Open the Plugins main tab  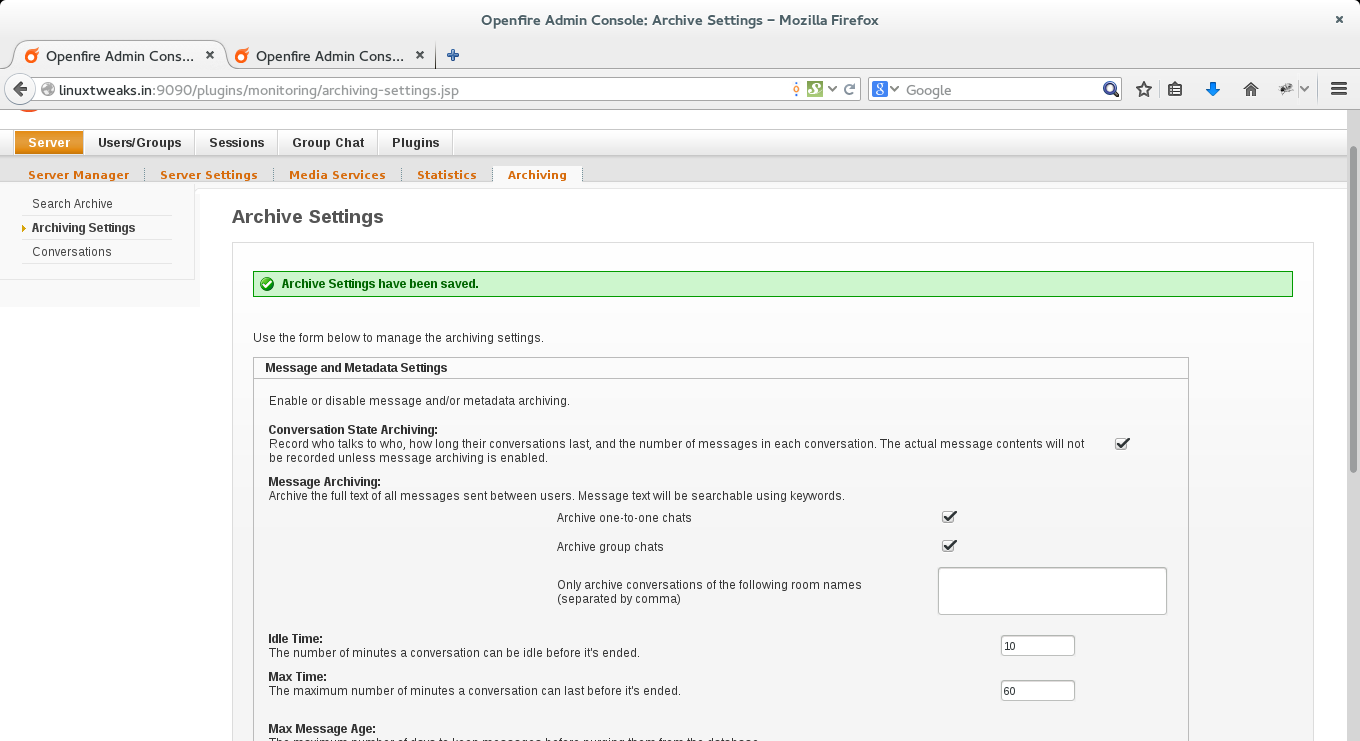click(416, 143)
